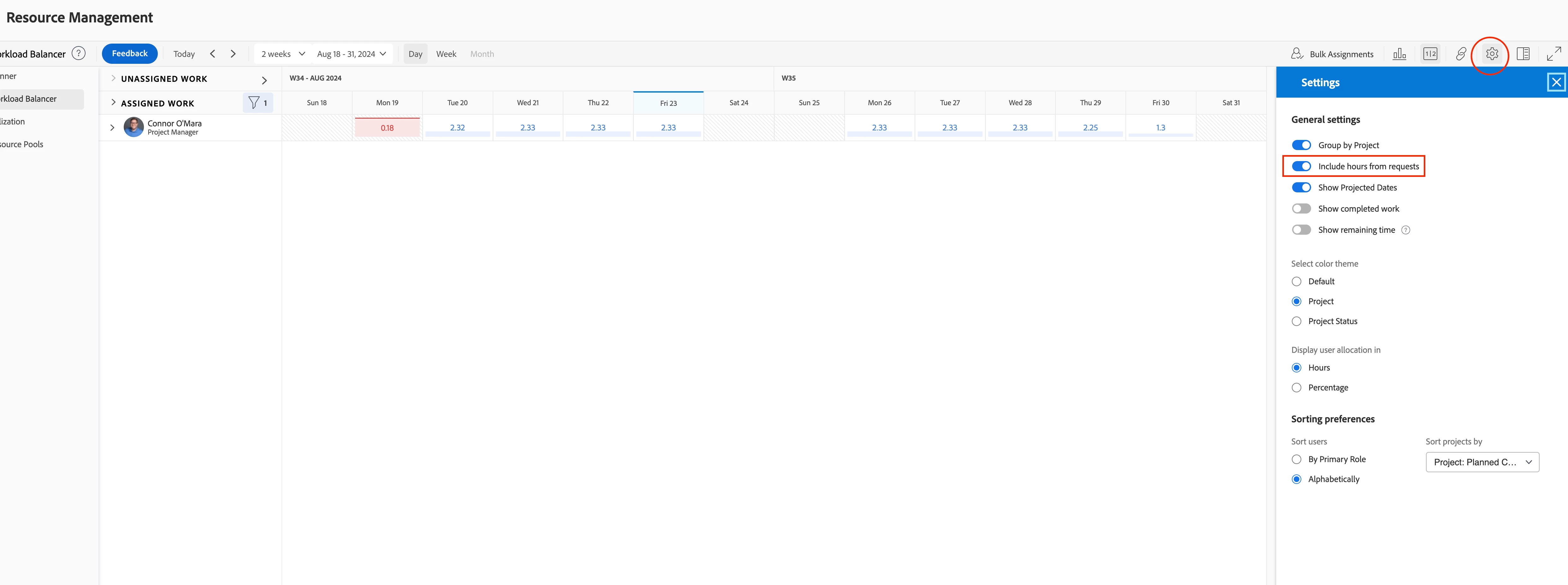Screen dimensions: 1568x585
Task: Click the filter icon beside Assigned Work
Action: point(254,103)
